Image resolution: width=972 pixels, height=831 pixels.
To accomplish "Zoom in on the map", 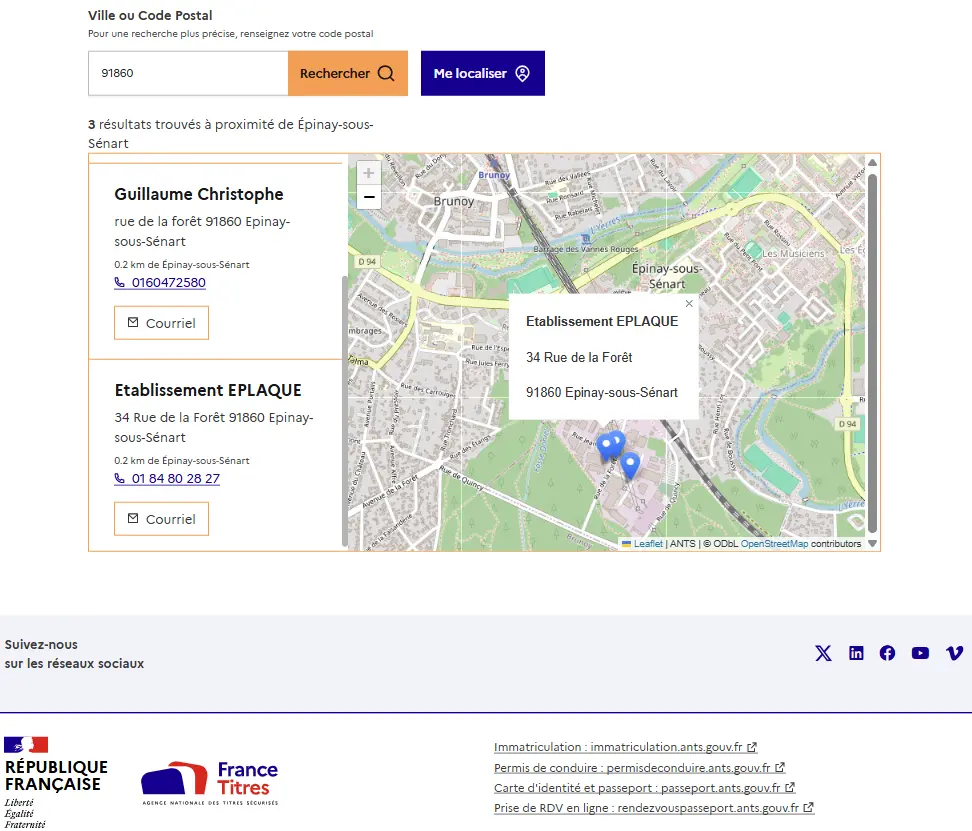I will tap(369, 173).
